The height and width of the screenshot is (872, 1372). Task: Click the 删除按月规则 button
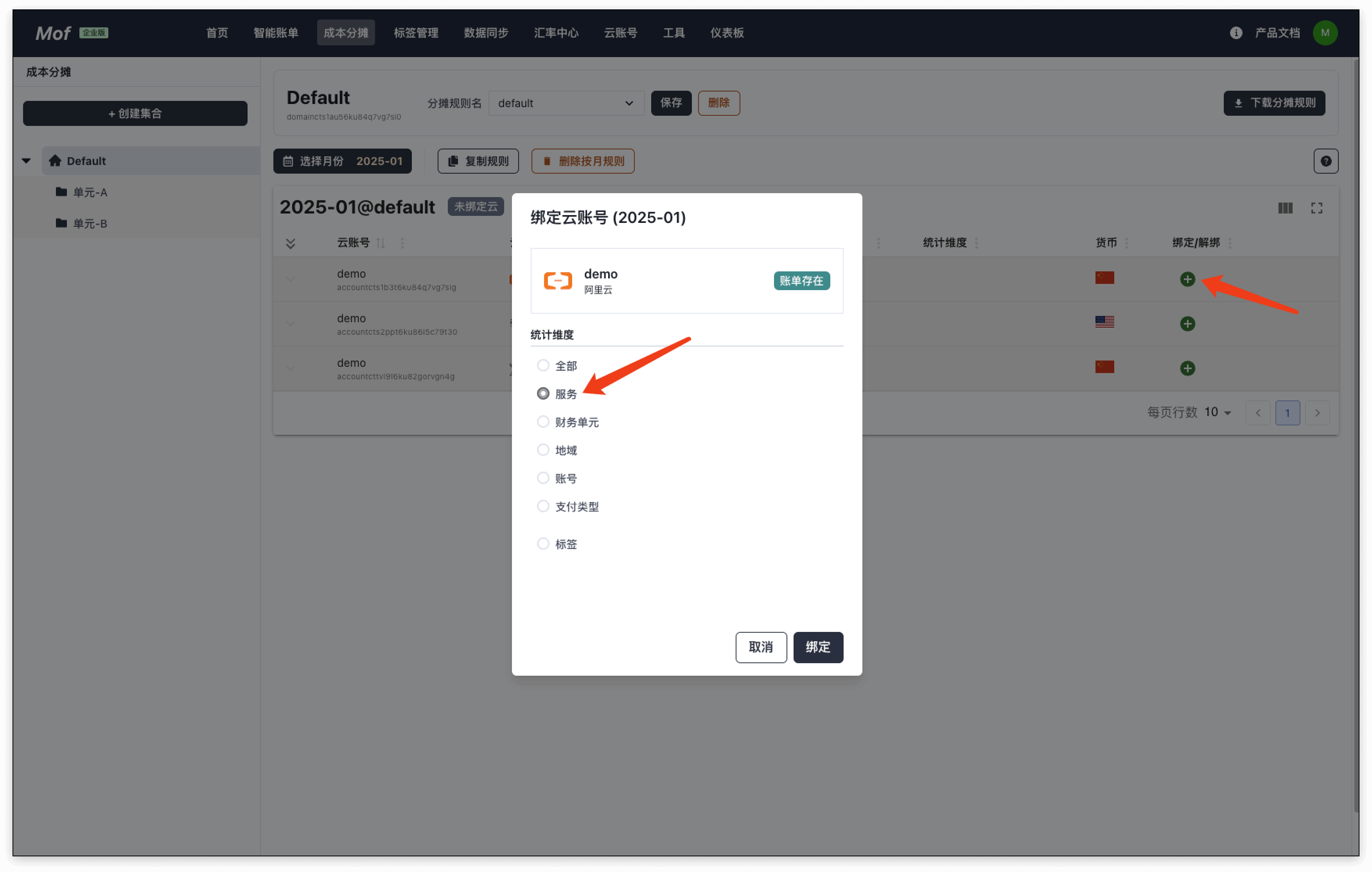coord(582,161)
